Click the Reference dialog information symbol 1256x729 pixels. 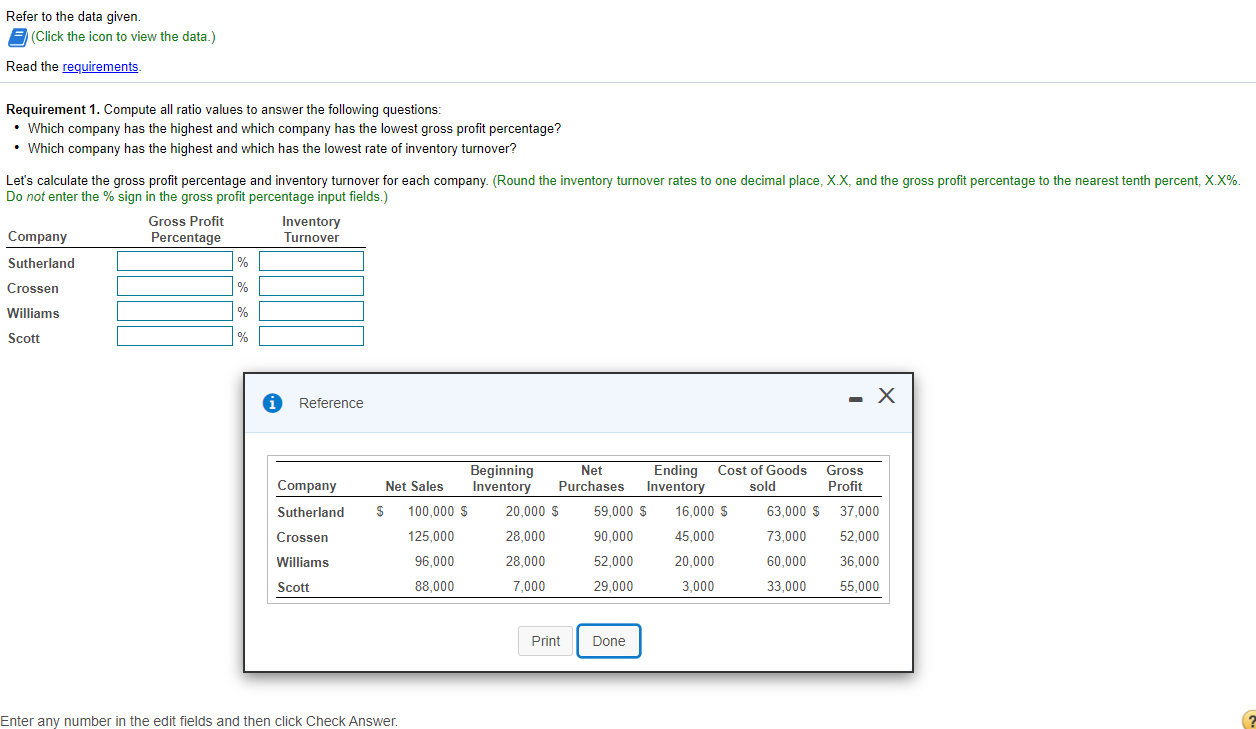pos(272,403)
